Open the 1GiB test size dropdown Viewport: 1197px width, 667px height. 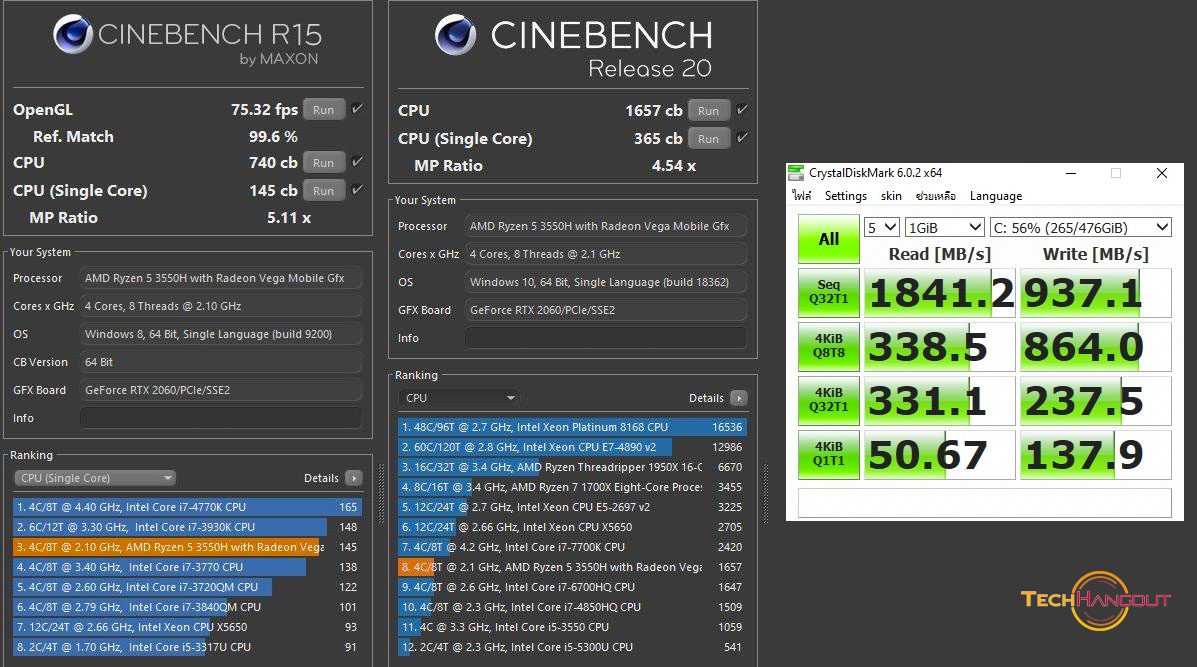click(944, 227)
